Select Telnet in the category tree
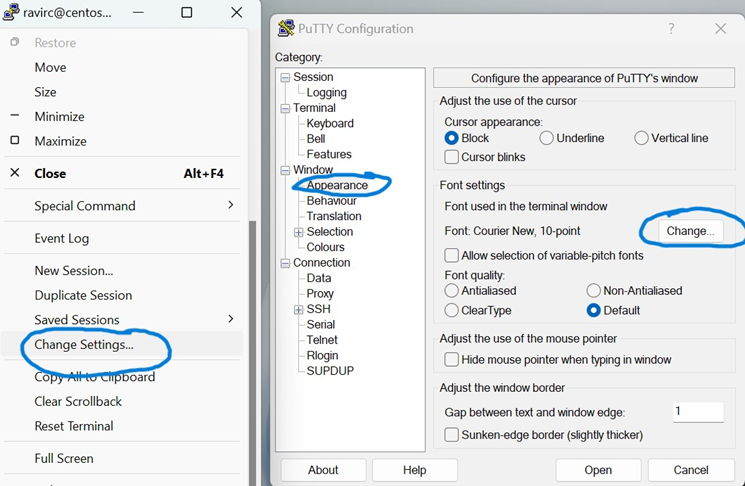745x486 pixels. pos(322,340)
